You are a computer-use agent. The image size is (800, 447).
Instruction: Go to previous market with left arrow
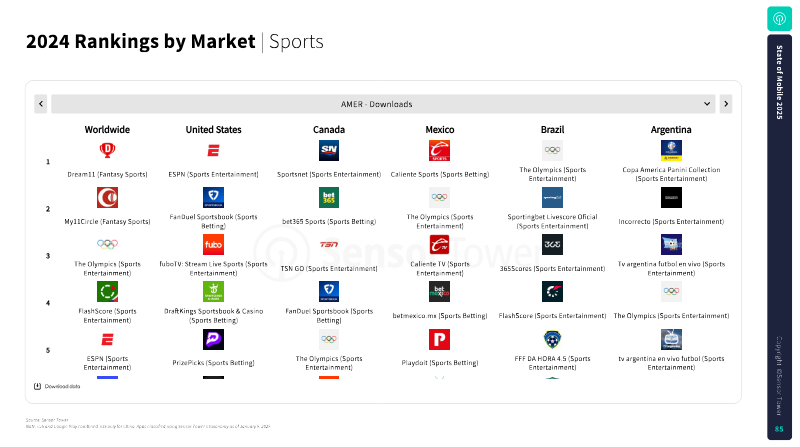[41, 104]
